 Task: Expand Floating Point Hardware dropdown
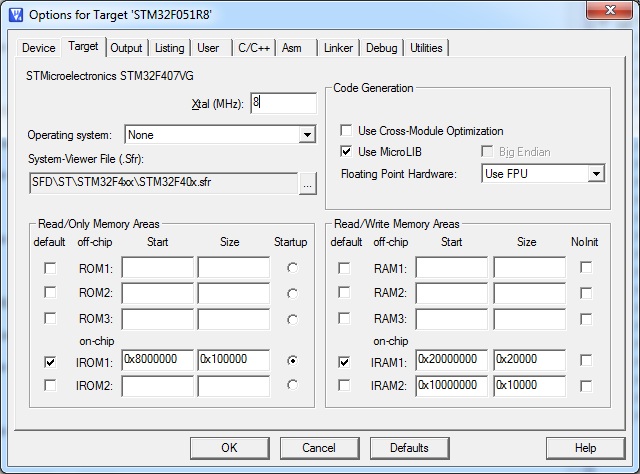tap(543, 174)
